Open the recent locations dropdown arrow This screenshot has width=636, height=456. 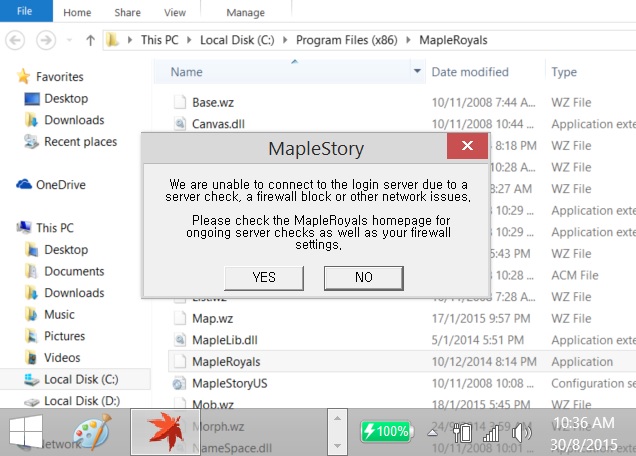(x=69, y=41)
